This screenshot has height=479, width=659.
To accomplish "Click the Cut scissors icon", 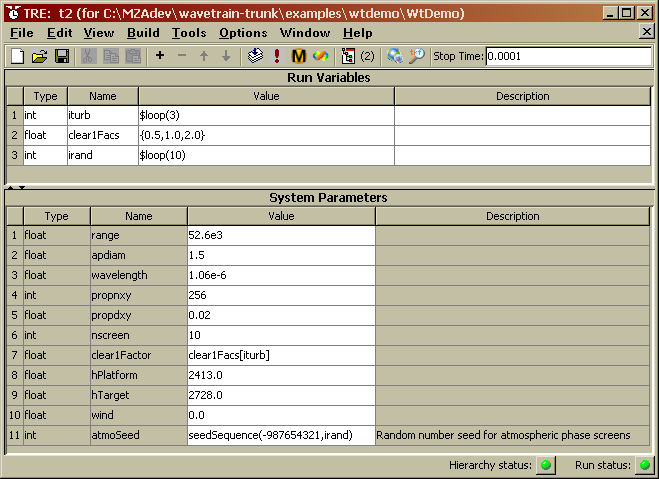I will [88, 56].
